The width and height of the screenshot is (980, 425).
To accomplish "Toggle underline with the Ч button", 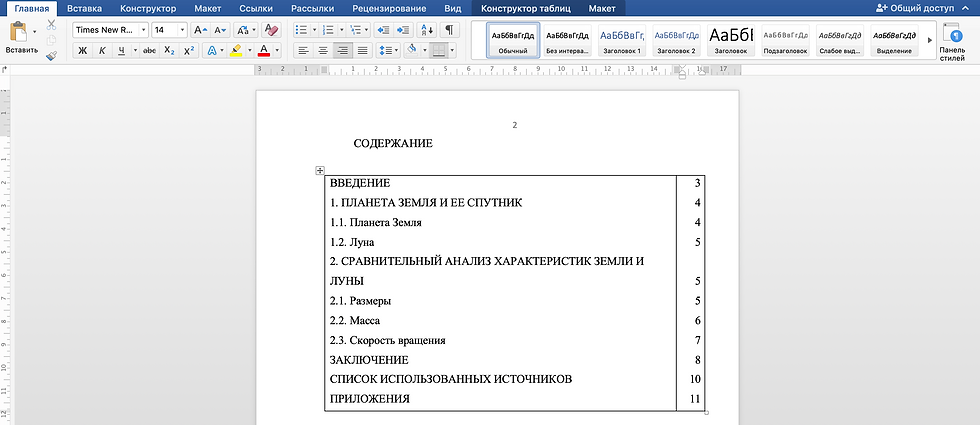I will tap(121, 51).
